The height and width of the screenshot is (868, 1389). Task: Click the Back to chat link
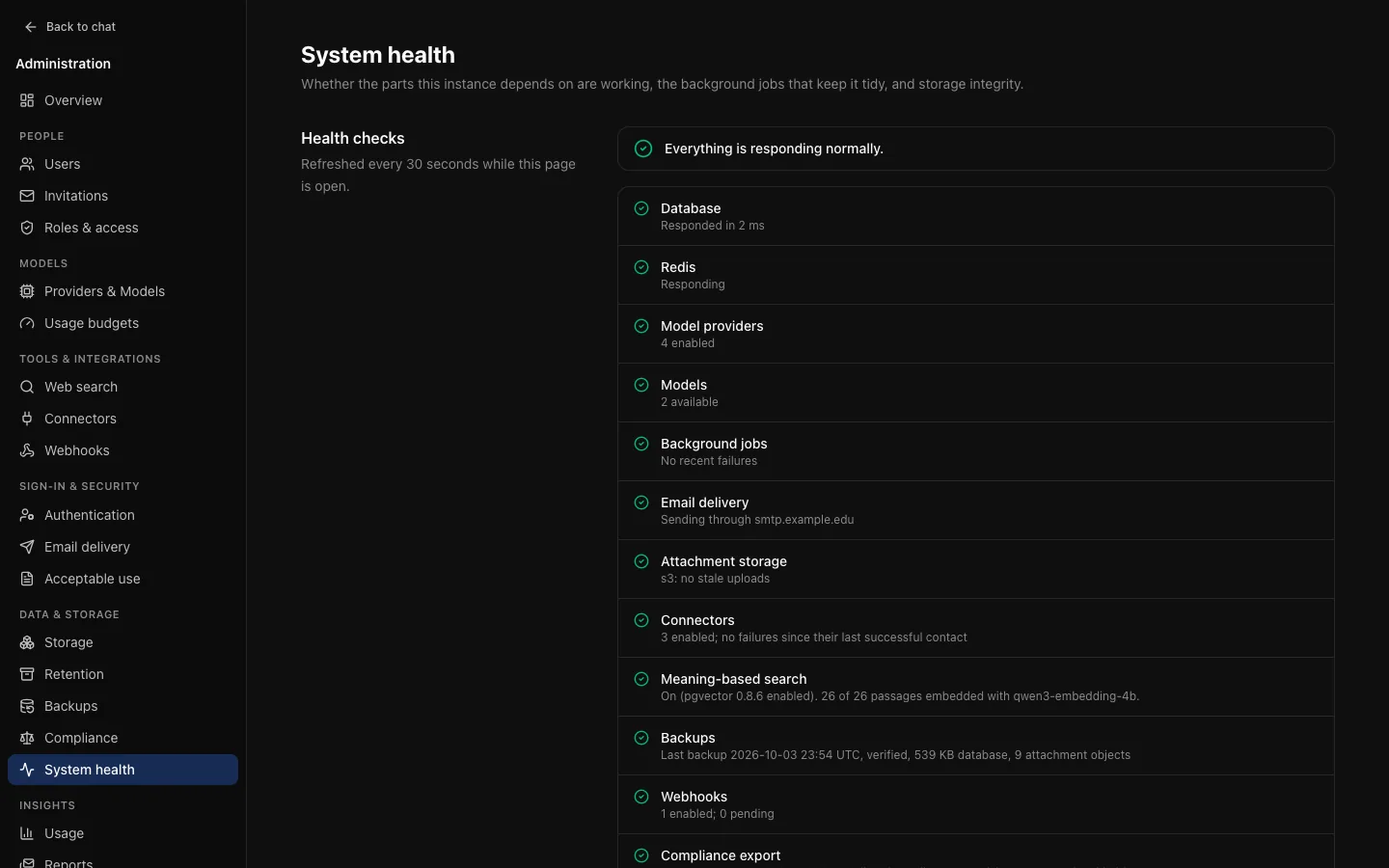(x=69, y=27)
